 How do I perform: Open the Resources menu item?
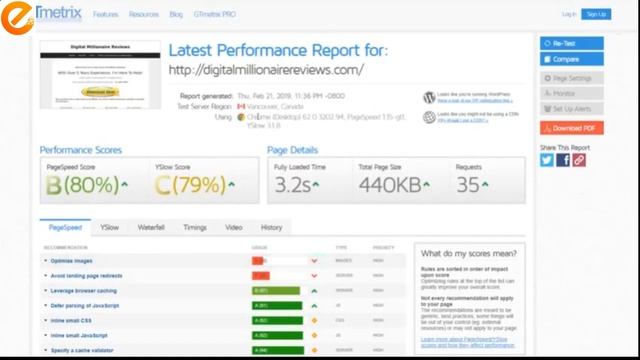144,14
